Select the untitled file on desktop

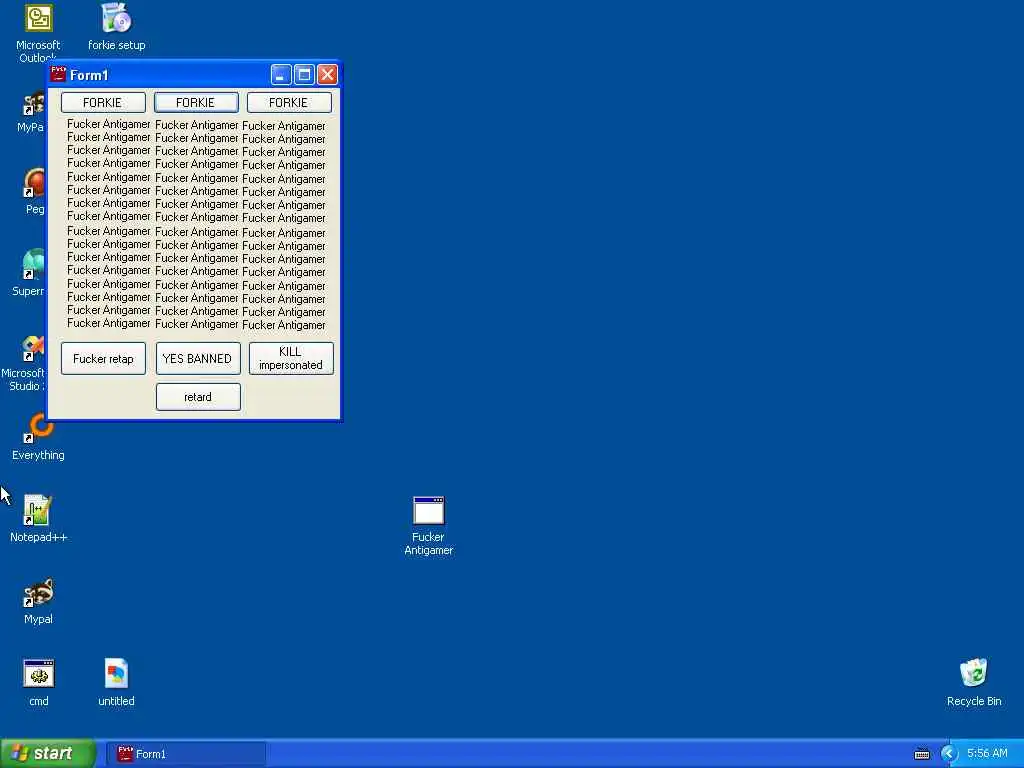coord(116,682)
